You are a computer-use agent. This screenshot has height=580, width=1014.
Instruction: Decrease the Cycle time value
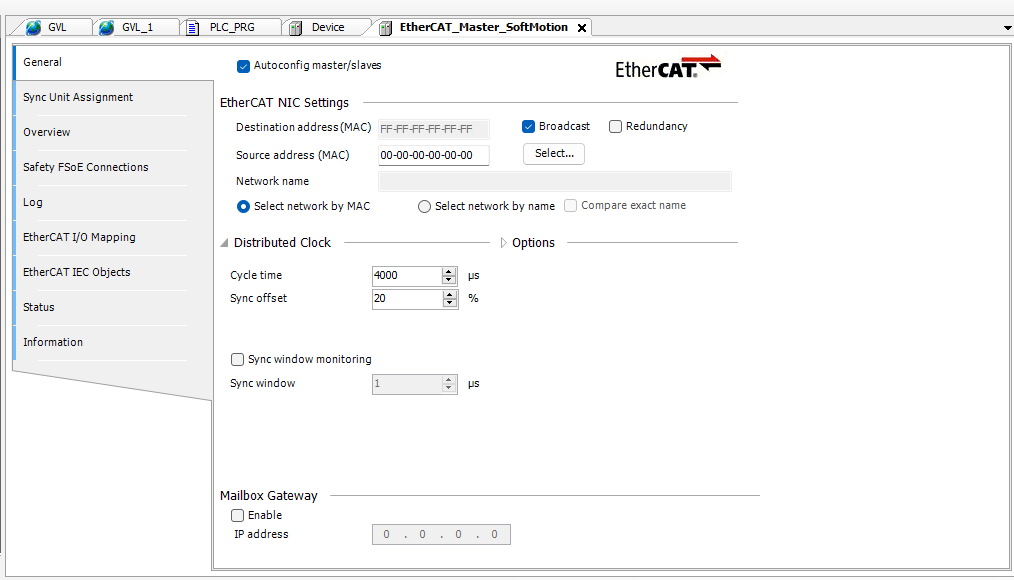(x=449, y=280)
